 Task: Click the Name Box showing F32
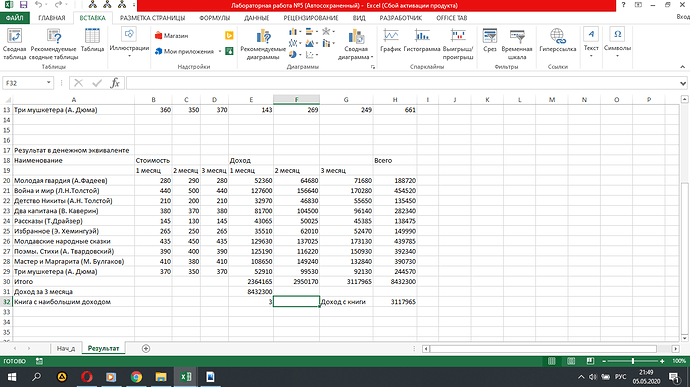pyautogui.click(x=23, y=83)
